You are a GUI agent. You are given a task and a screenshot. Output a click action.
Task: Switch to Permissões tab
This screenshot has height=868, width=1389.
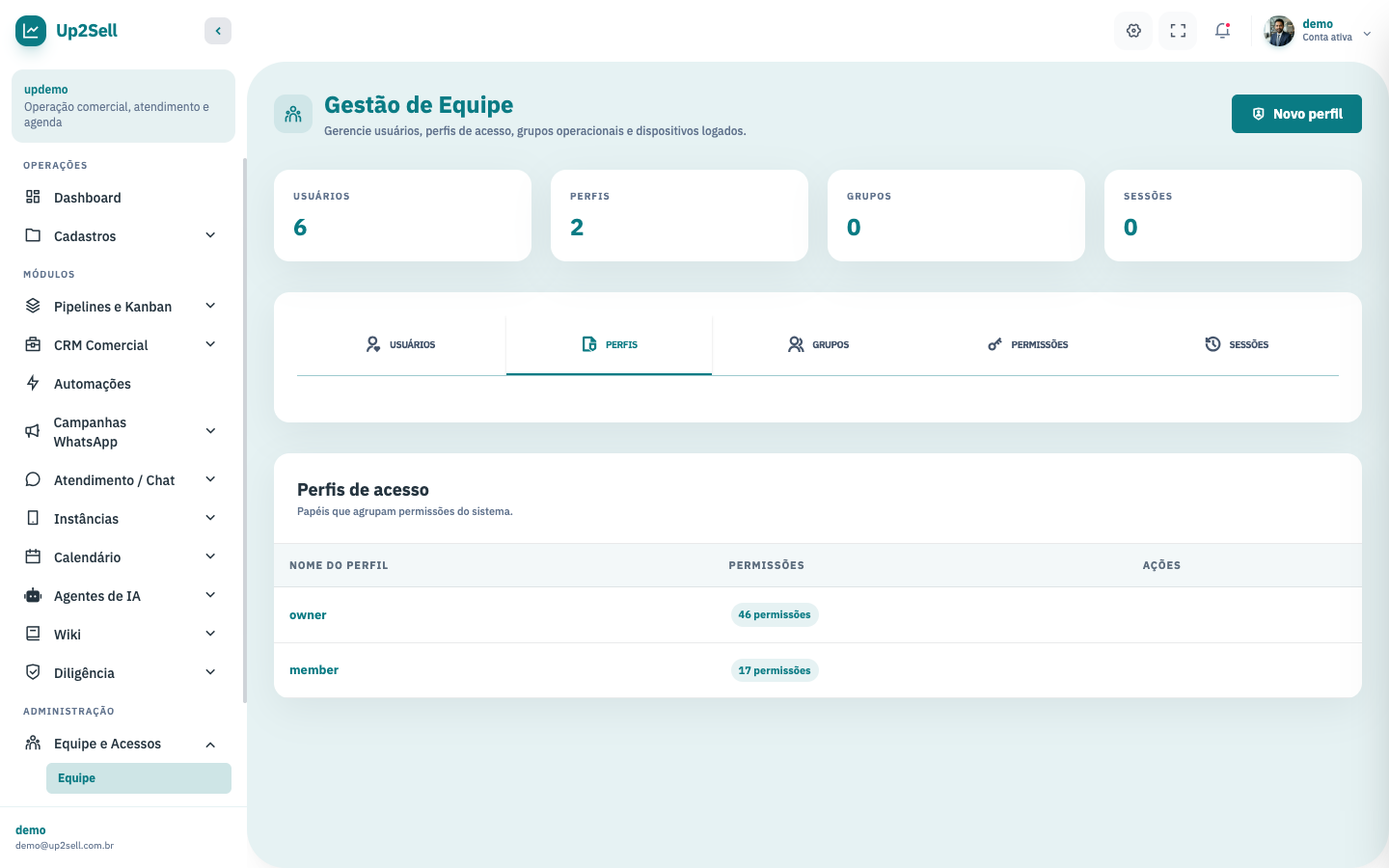(x=1028, y=344)
